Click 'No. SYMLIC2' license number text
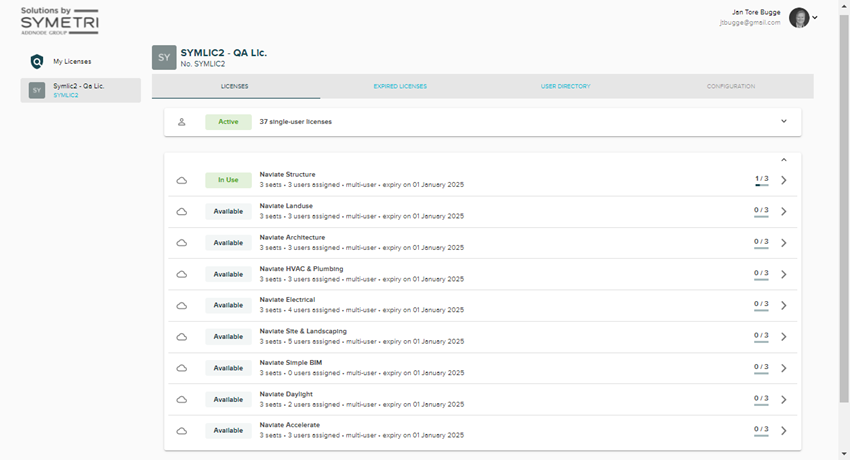This screenshot has width=850, height=460. click(x=203, y=64)
